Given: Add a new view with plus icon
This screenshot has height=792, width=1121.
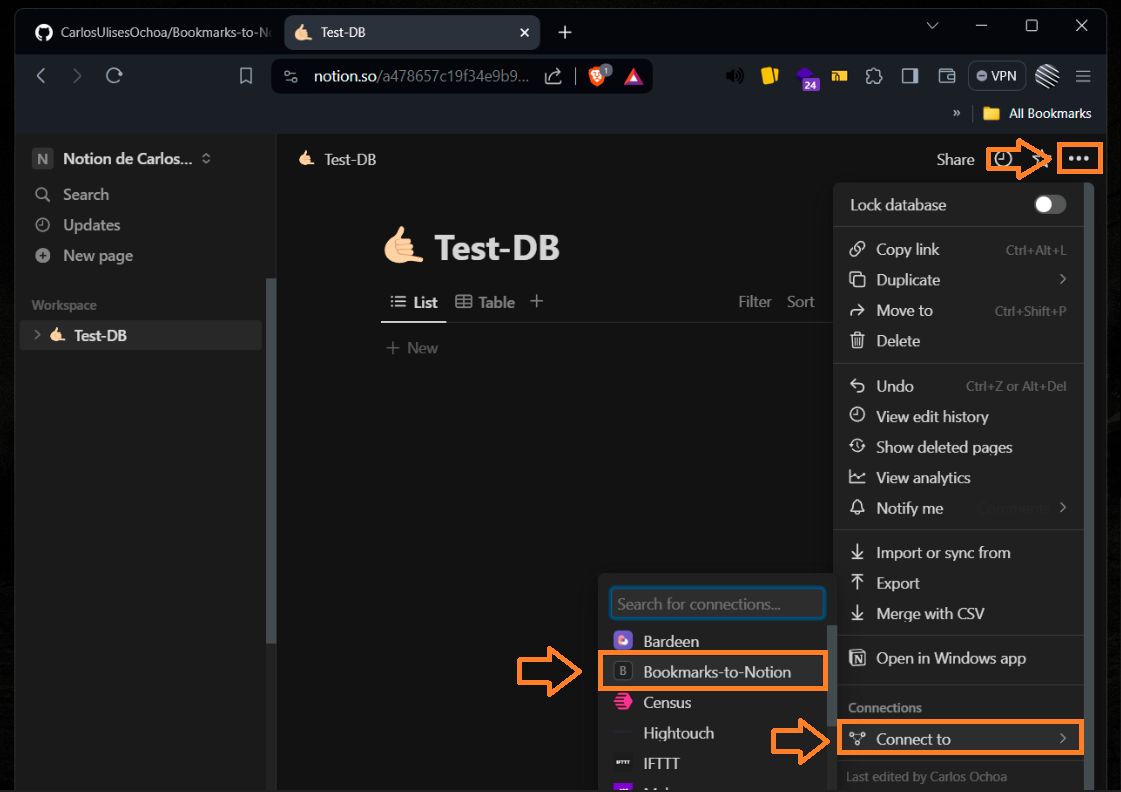Looking at the screenshot, I should pyautogui.click(x=536, y=302).
